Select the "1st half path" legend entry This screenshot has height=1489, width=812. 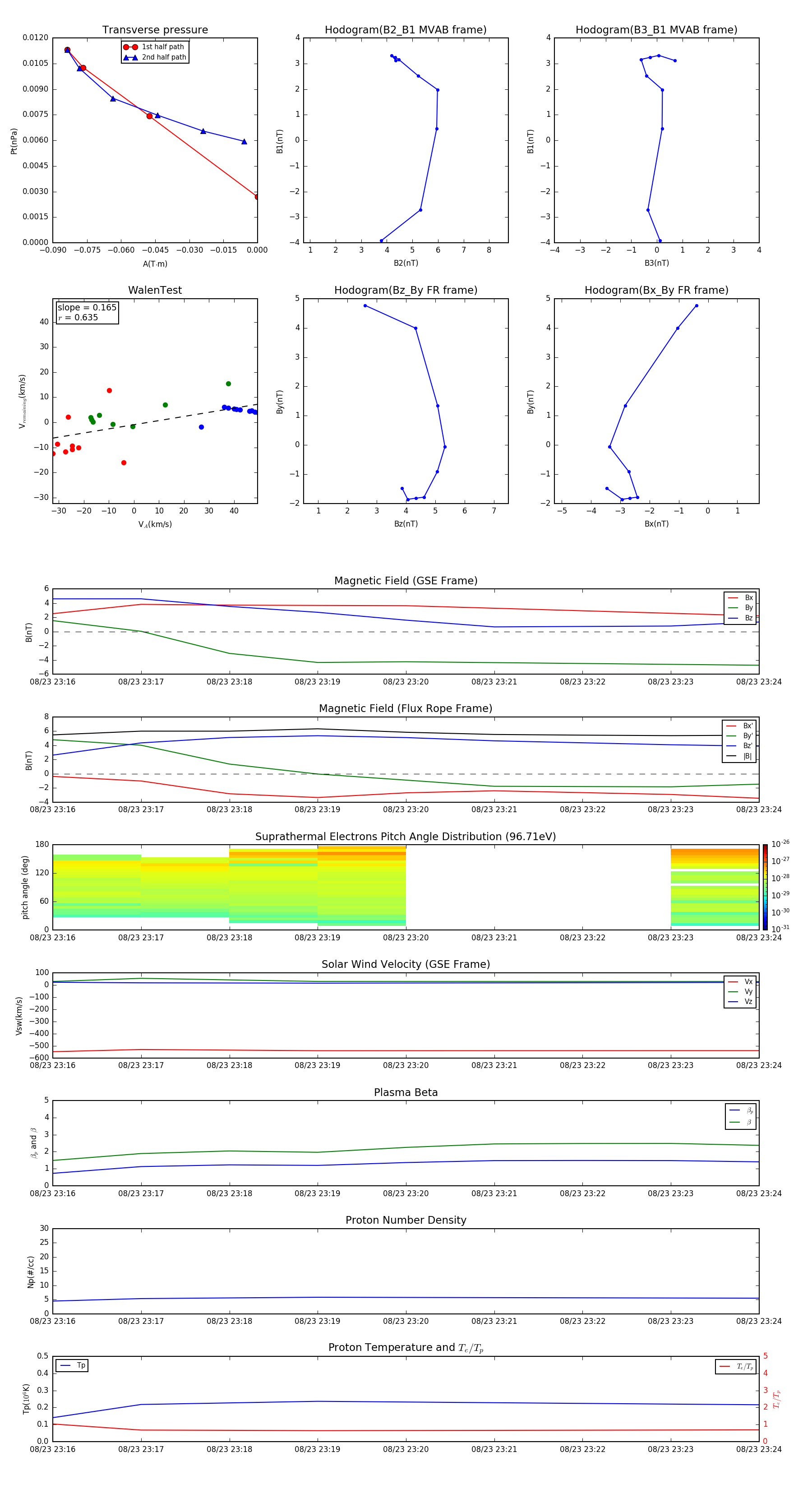[x=154, y=47]
